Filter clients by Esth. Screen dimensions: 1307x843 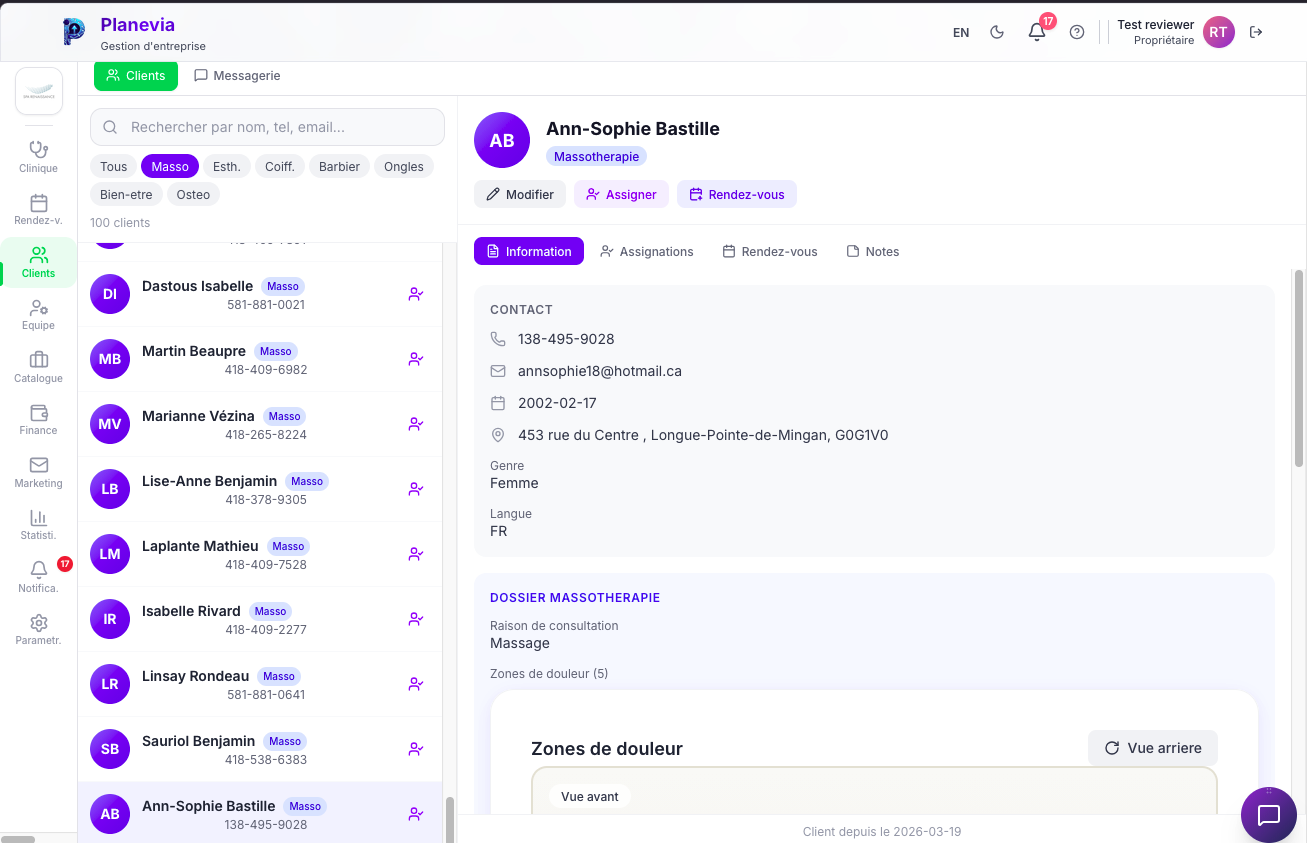227,166
